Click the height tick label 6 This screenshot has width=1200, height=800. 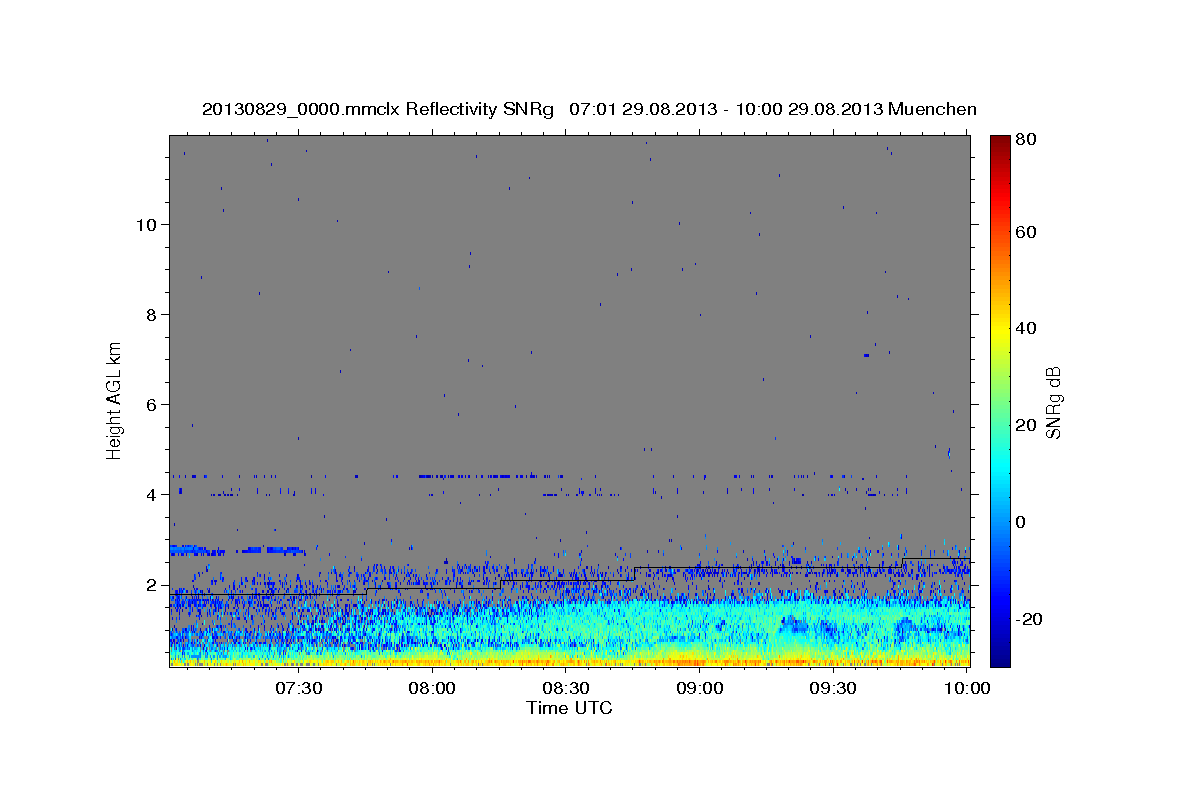click(x=150, y=404)
